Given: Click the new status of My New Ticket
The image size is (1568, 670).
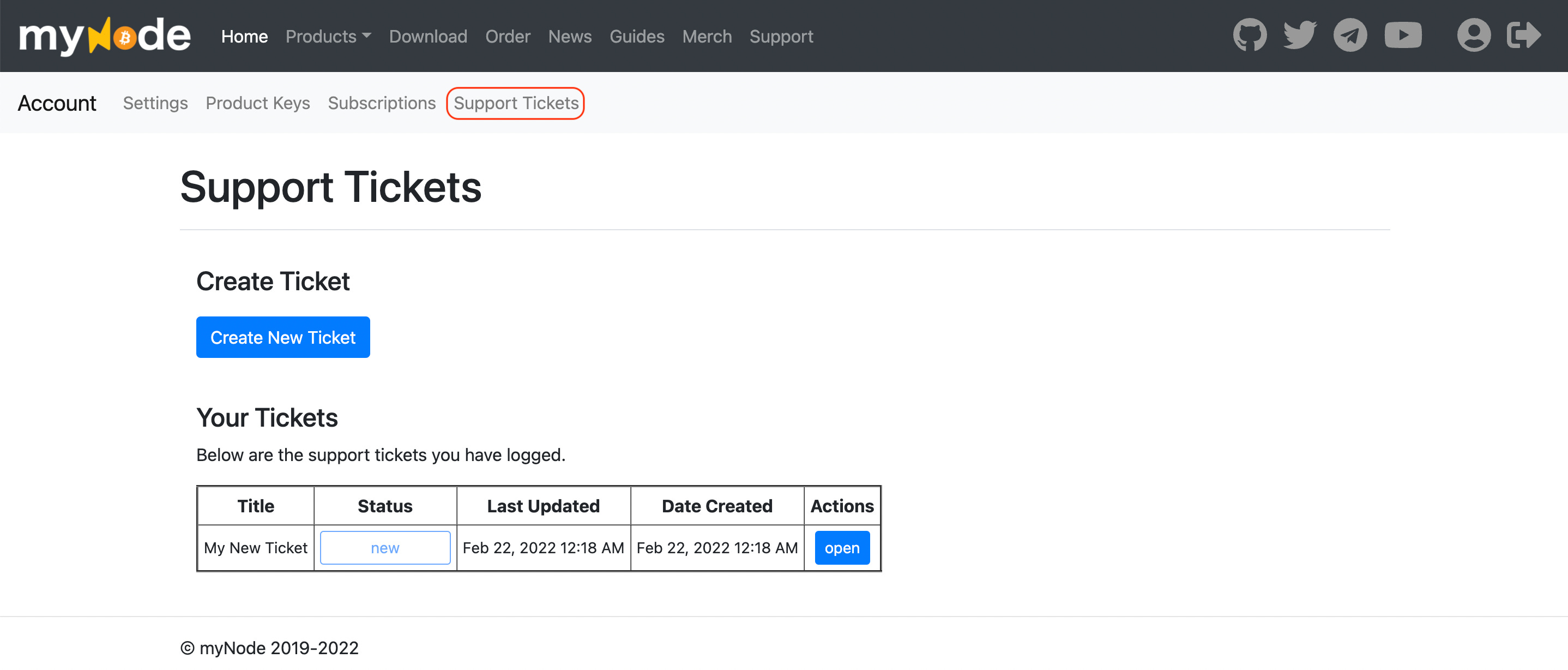Looking at the screenshot, I should tap(385, 548).
